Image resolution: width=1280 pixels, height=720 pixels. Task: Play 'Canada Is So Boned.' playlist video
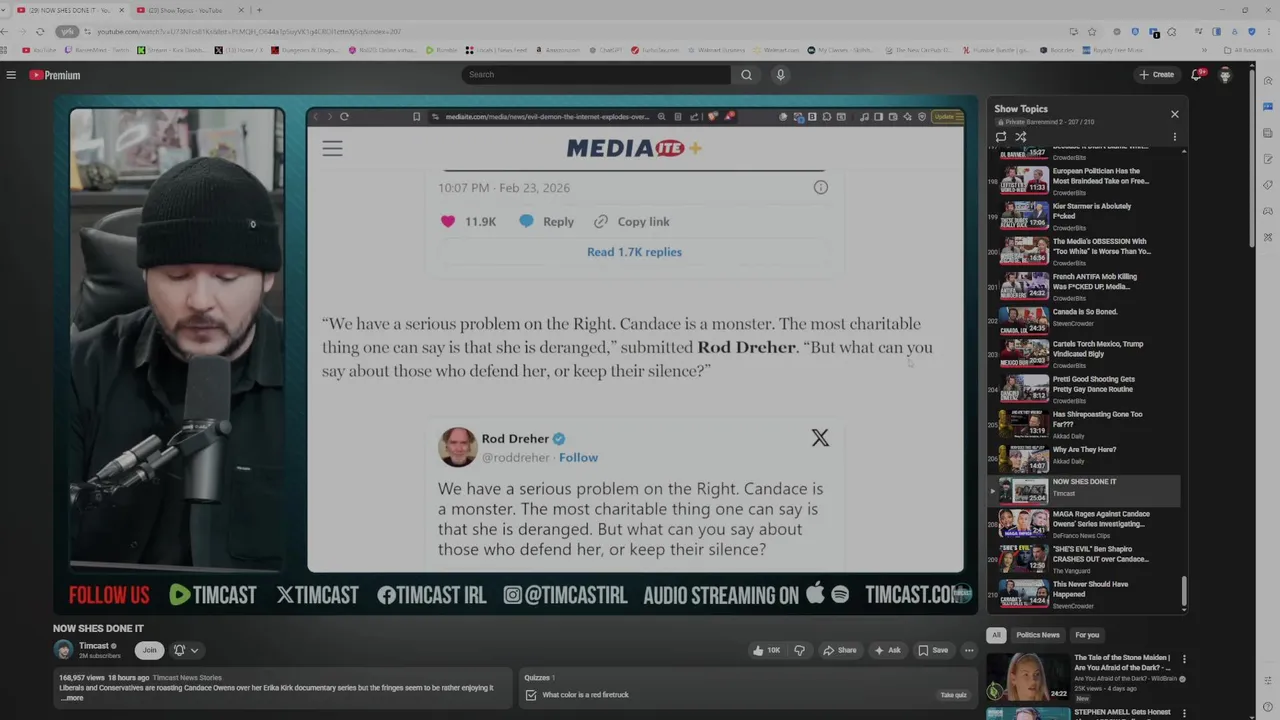click(1084, 322)
